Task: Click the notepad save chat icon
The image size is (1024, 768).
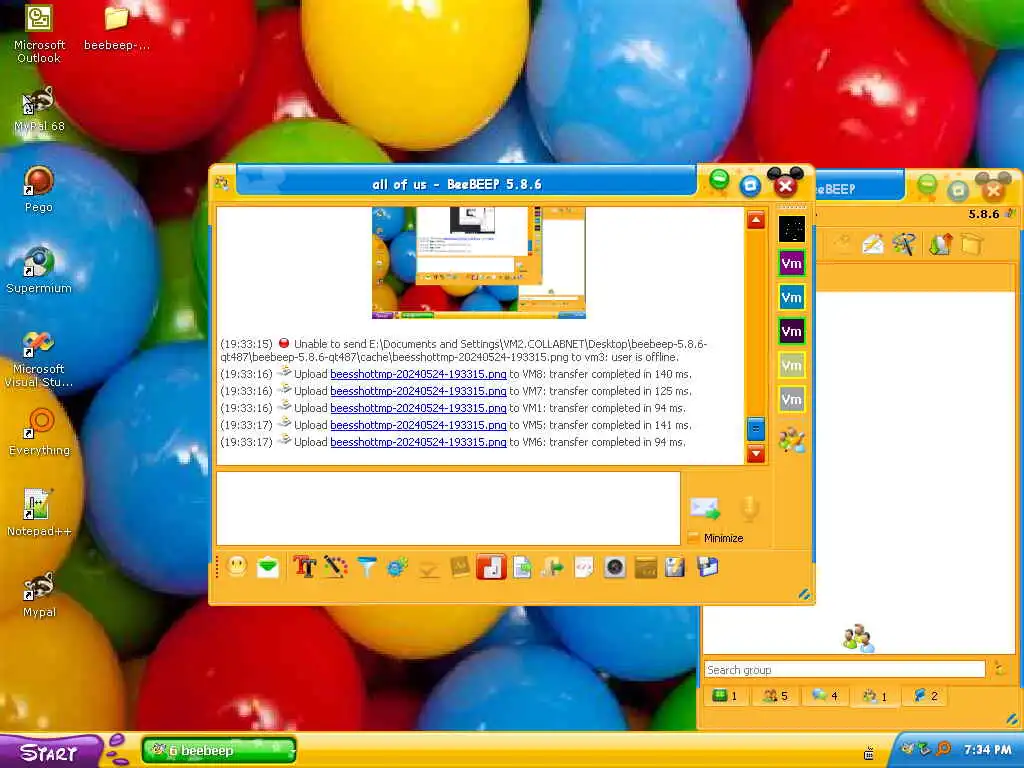Action: (675, 567)
